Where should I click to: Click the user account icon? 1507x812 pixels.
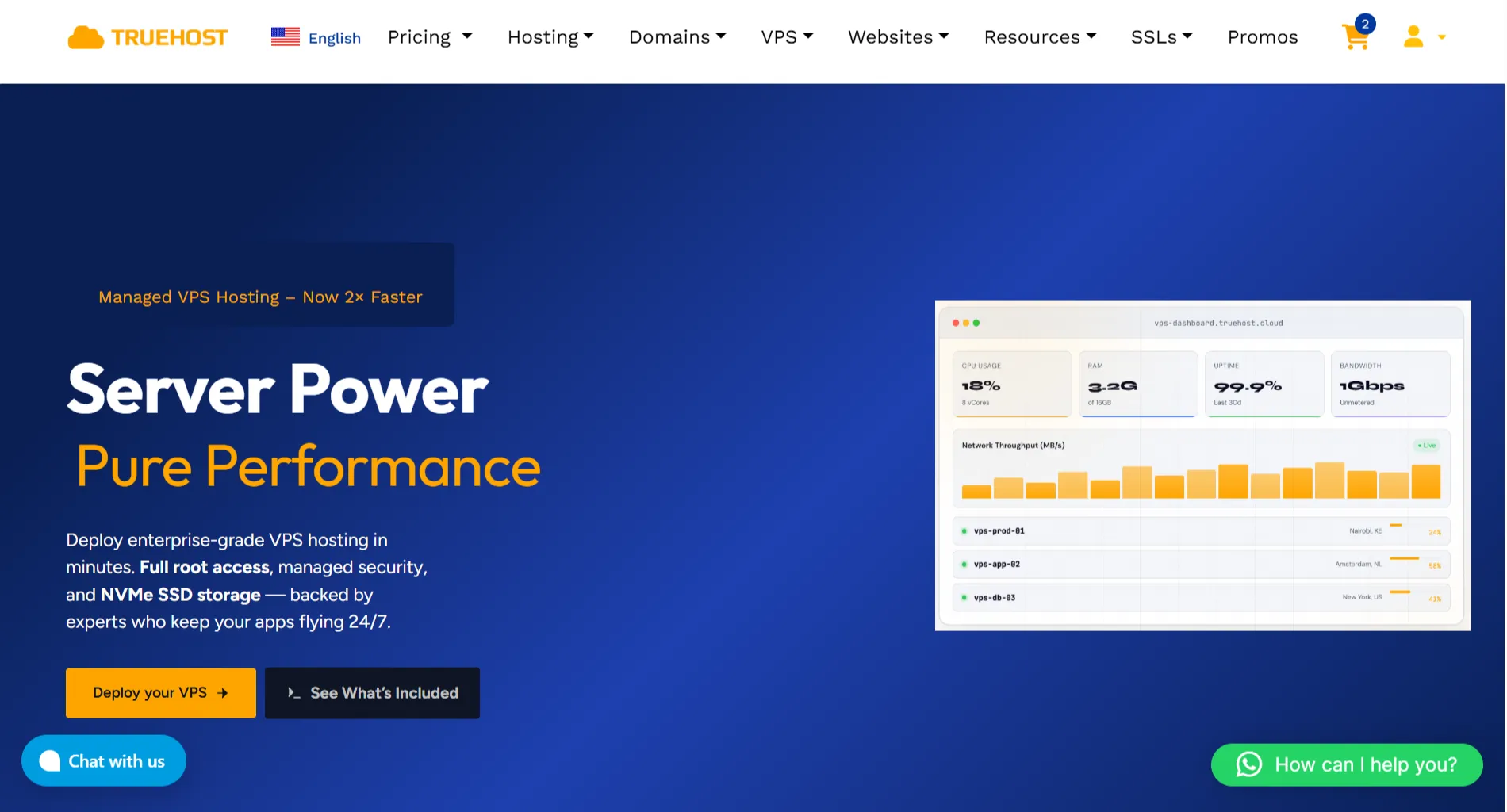point(1413,36)
